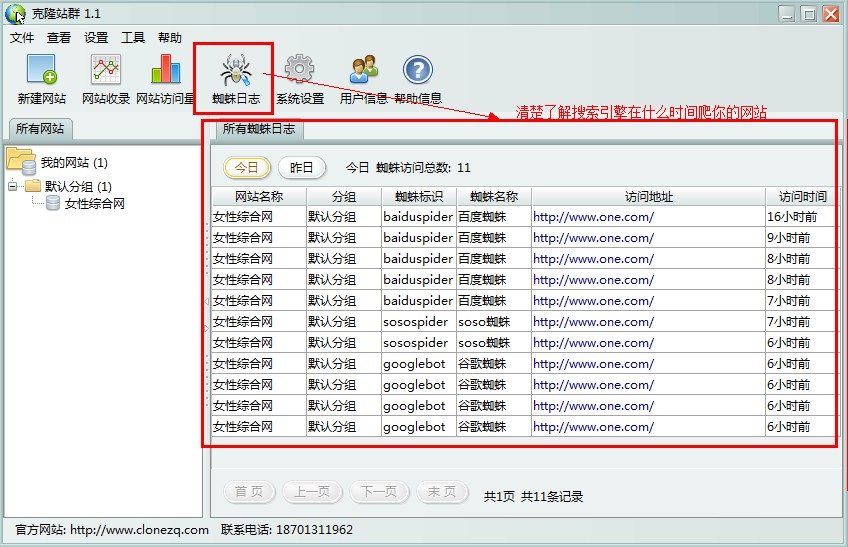The image size is (848, 547).
Task: Switch to the 所有蜘蛛日志 tab
Action: coord(259,129)
